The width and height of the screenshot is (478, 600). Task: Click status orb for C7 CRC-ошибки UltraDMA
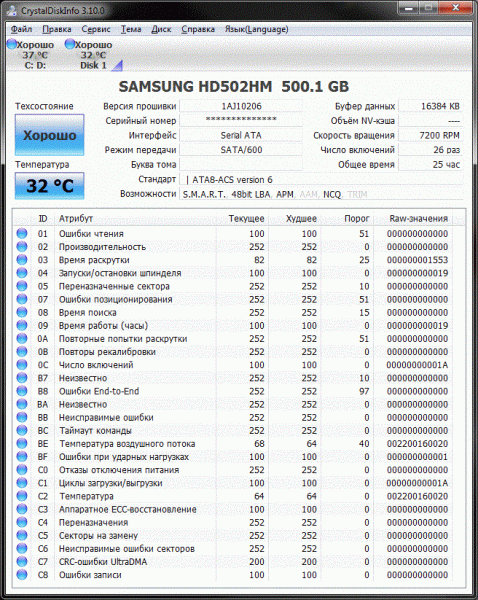[x=22, y=562]
